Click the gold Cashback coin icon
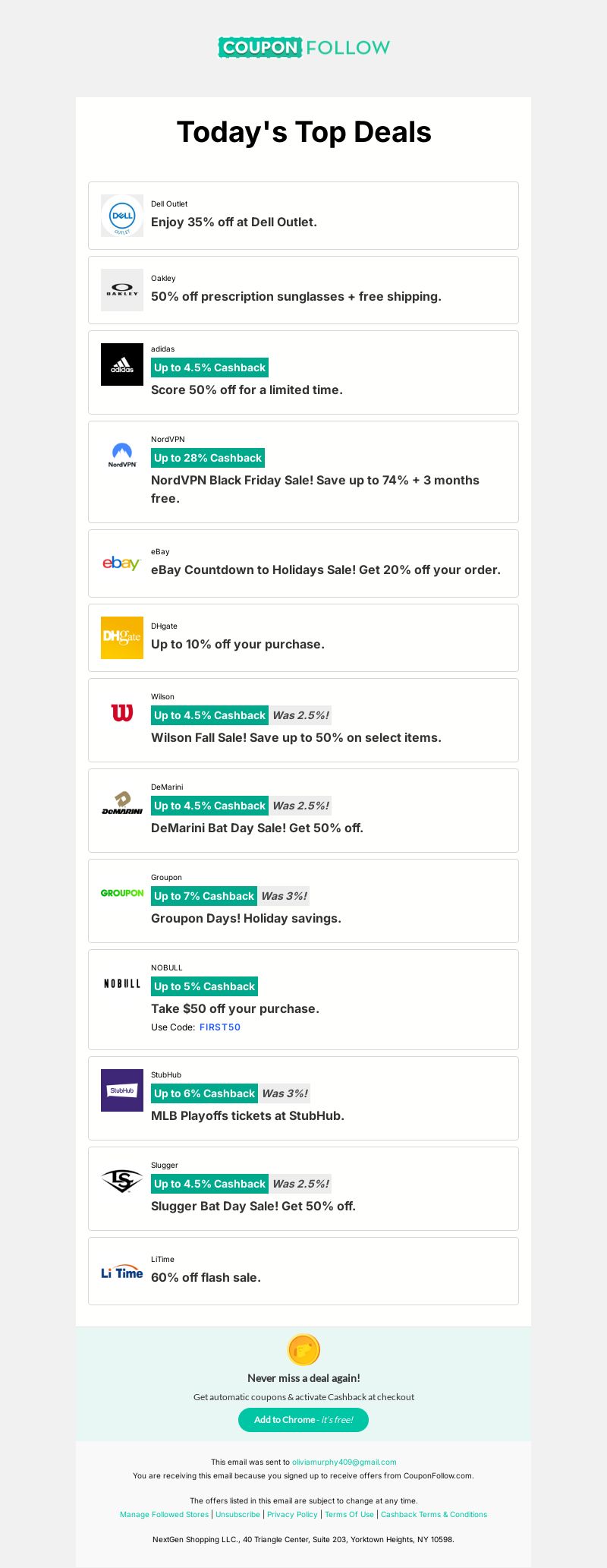607x1568 pixels. pyautogui.click(x=303, y=1350)
